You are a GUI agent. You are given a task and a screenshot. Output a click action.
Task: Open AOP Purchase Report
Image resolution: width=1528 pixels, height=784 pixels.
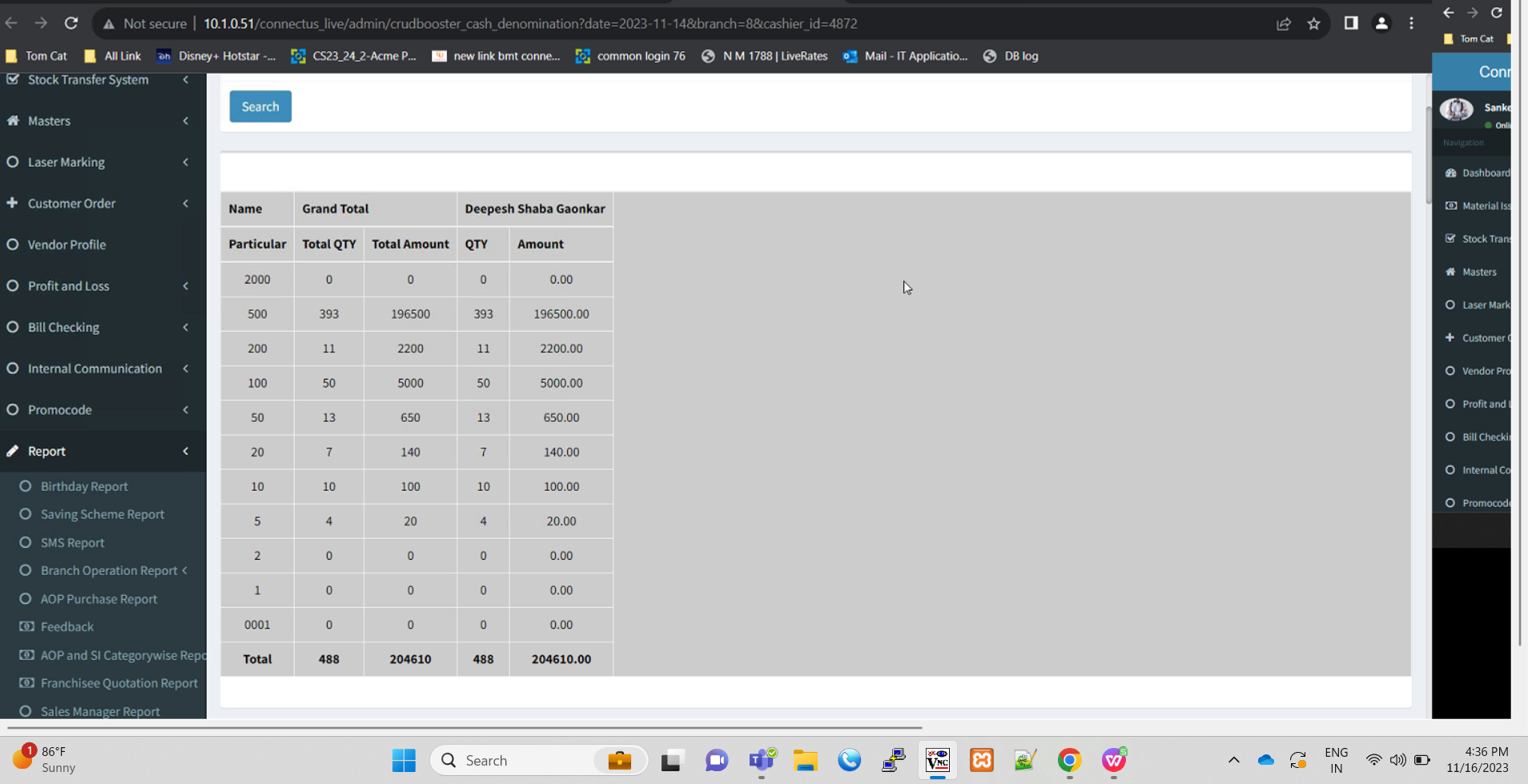coord(99,599)
